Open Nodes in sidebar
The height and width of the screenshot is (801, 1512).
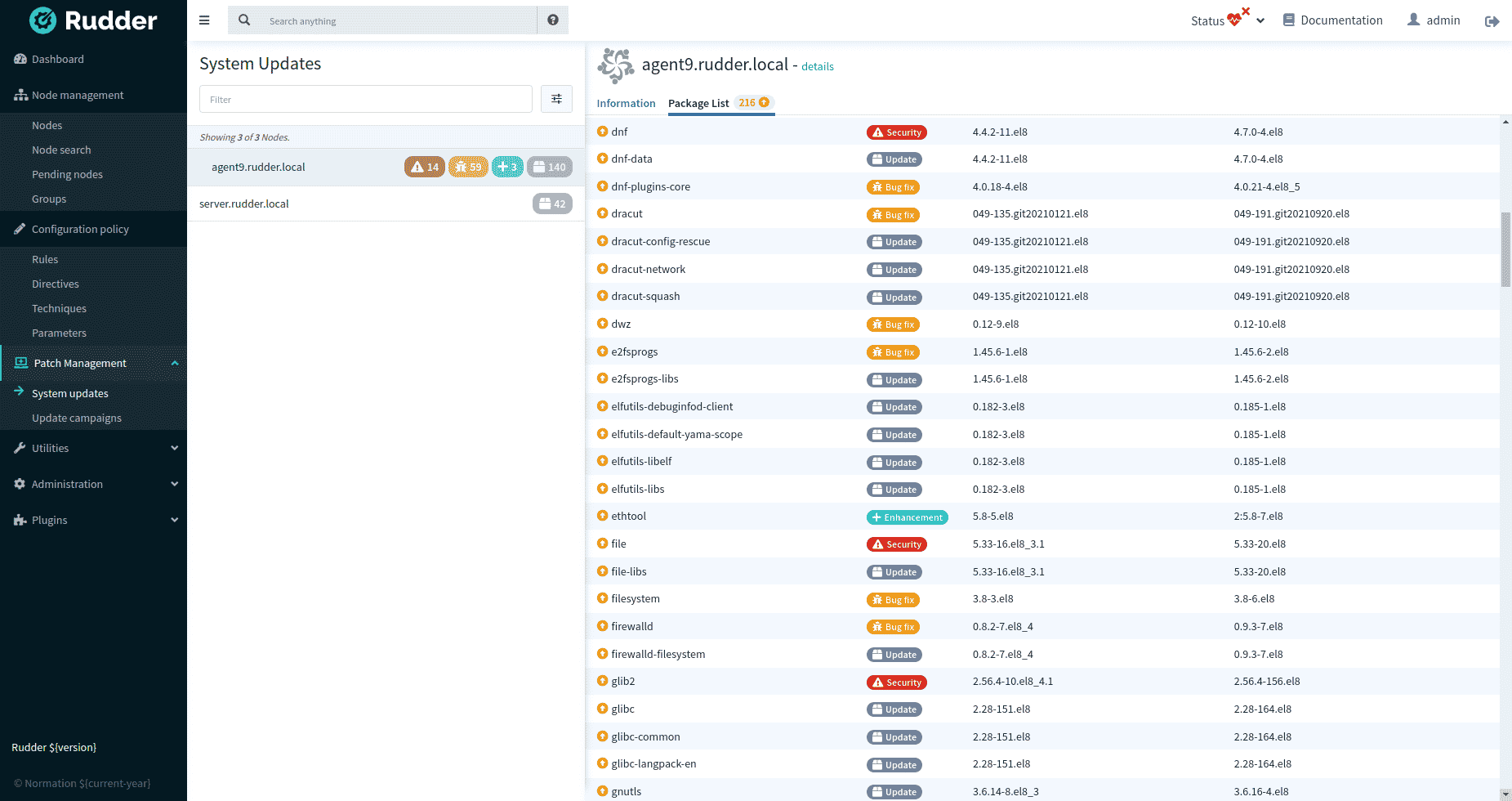click(47, 125)
